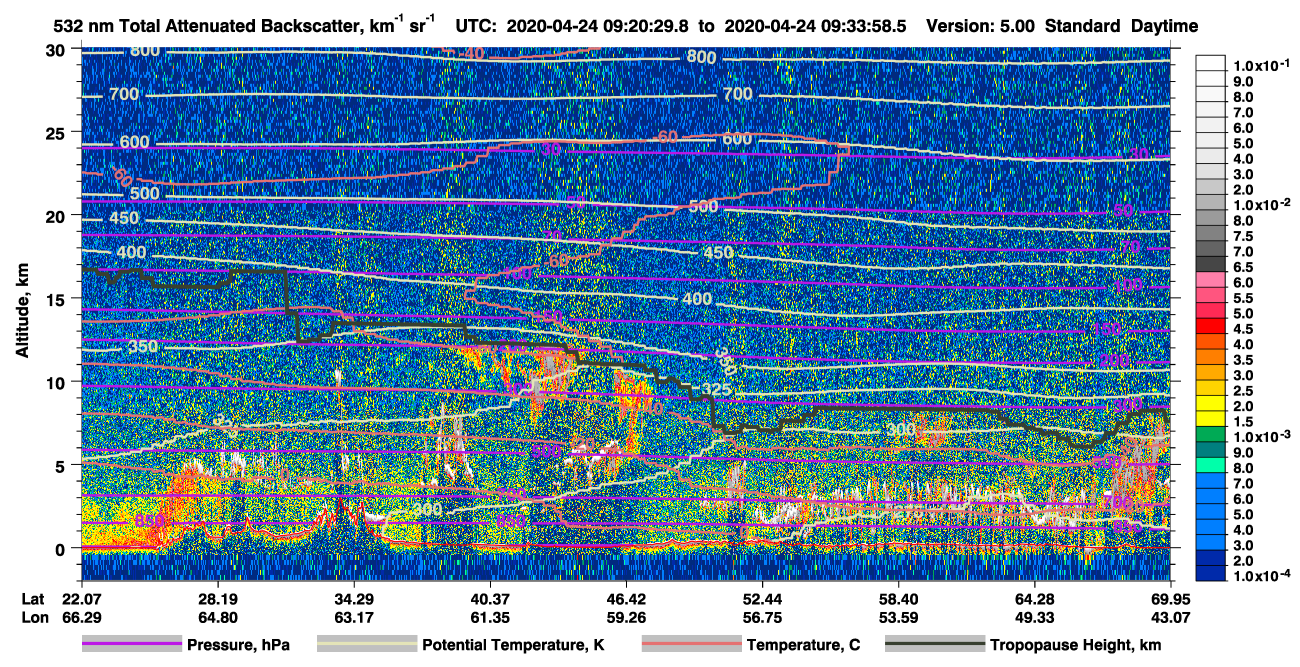Viewport: 1300px width, 667px height.
Task: Click the longitude value '56.75'
Action: 762,617
